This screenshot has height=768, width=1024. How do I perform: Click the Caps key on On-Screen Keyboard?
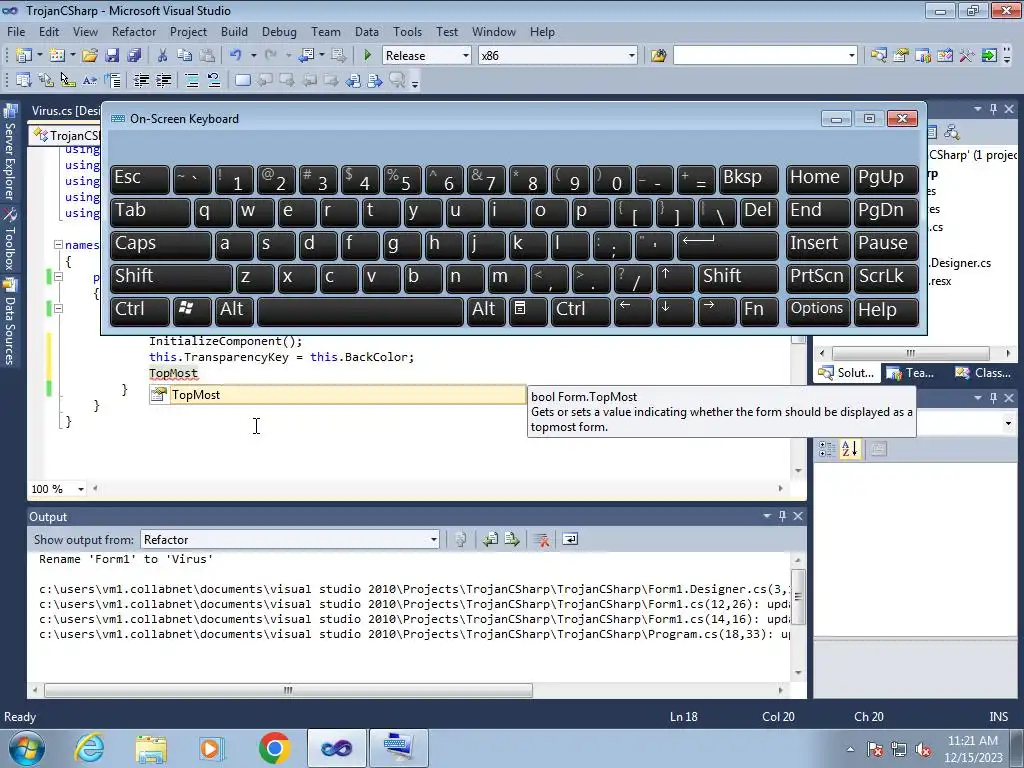coord(161,244)
